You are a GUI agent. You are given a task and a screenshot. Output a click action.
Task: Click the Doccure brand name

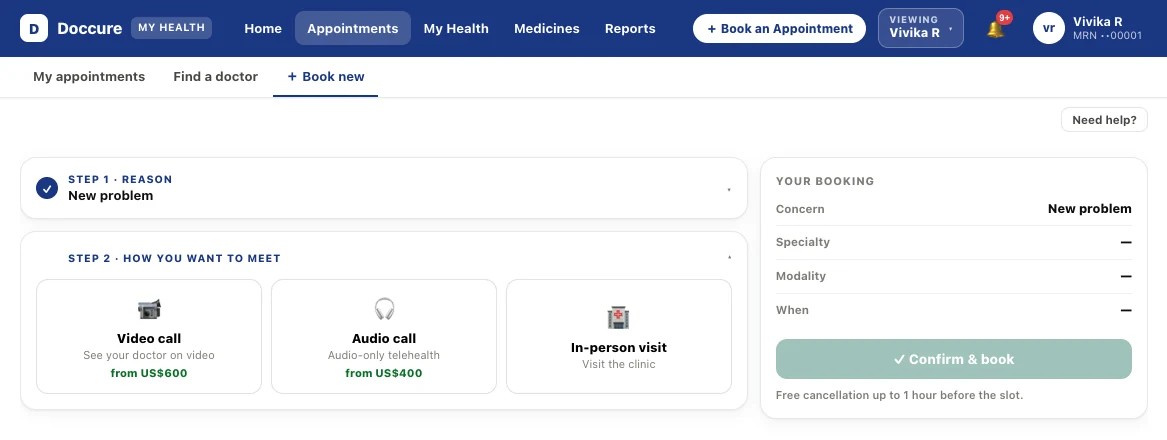tap(89, 28)
